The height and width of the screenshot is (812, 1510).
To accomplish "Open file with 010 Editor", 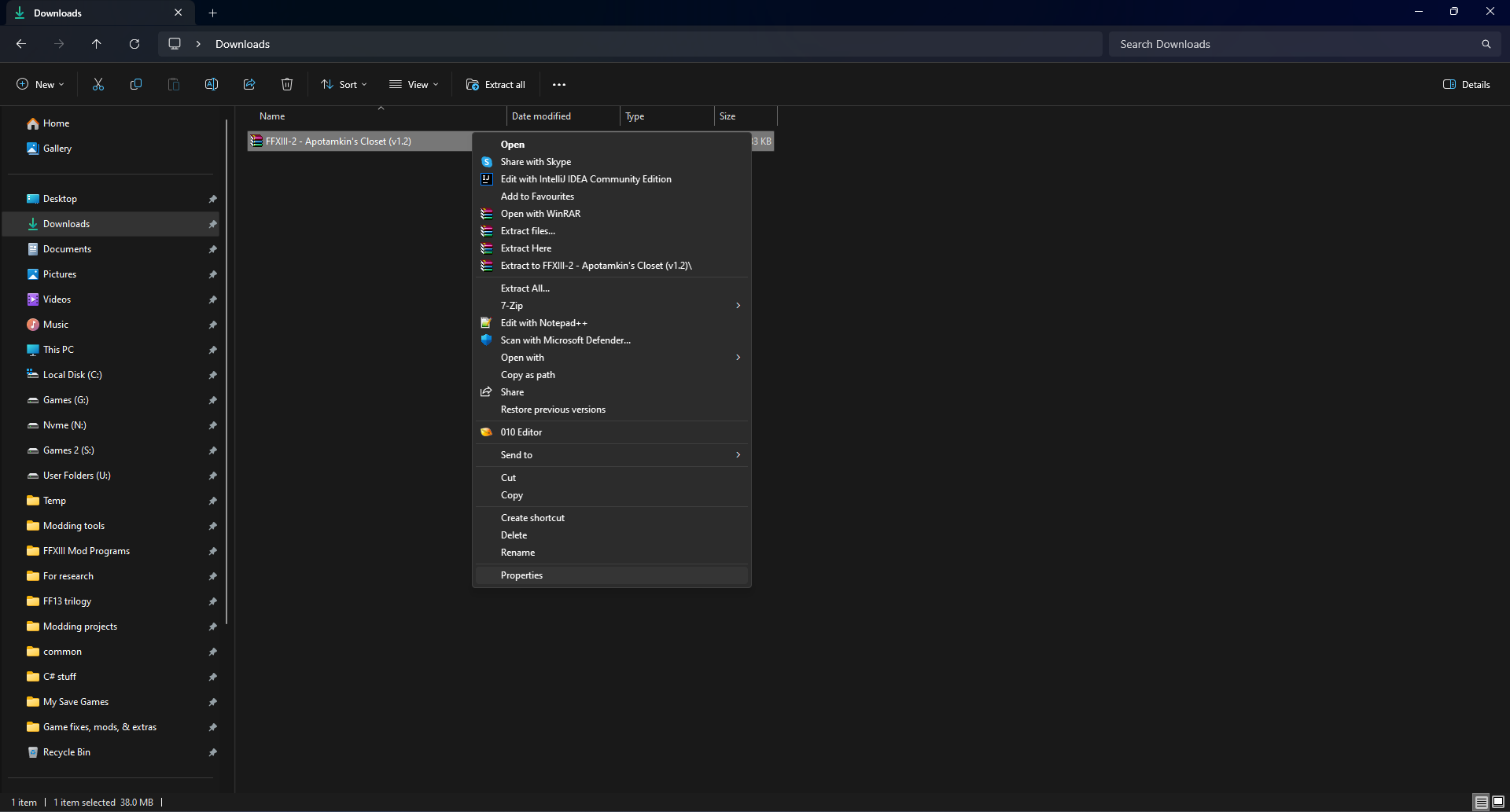I will click(612, 432).
